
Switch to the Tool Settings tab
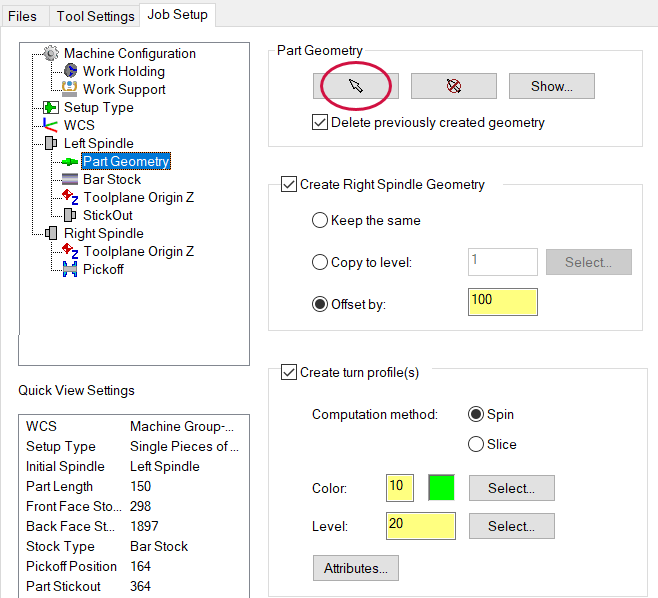95,16
